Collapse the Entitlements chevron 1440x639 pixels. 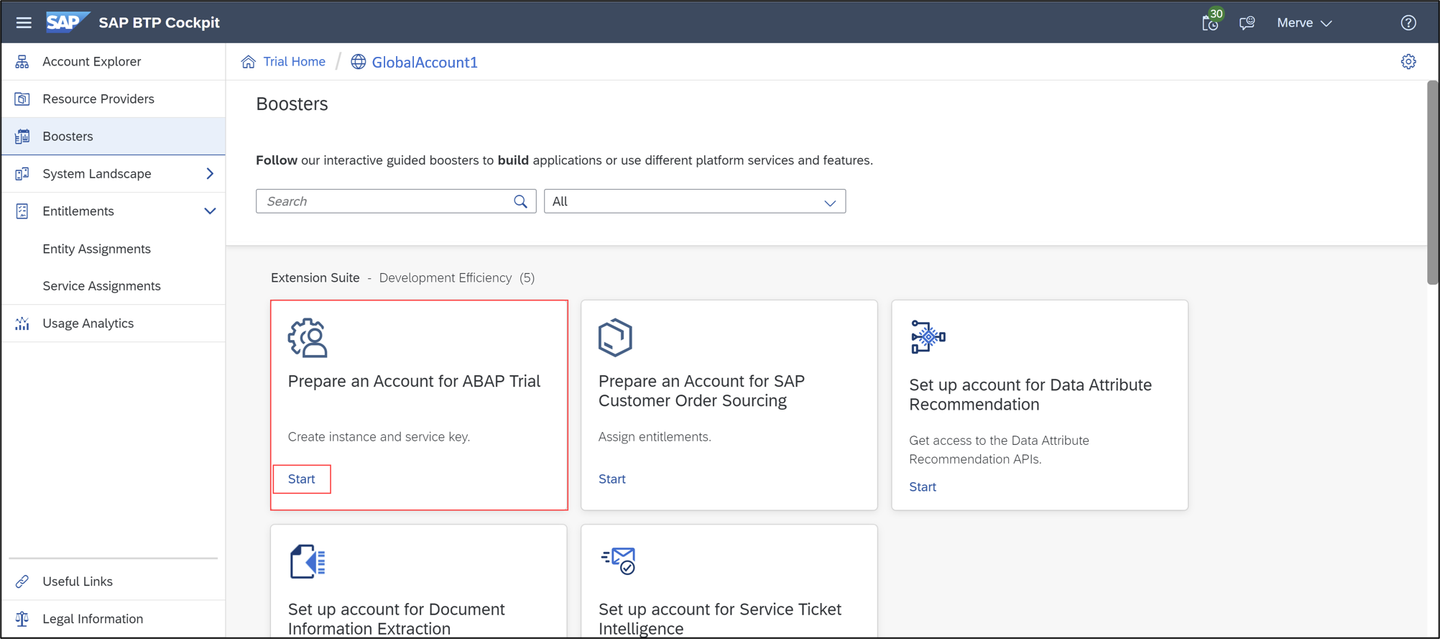click(210, 211)
